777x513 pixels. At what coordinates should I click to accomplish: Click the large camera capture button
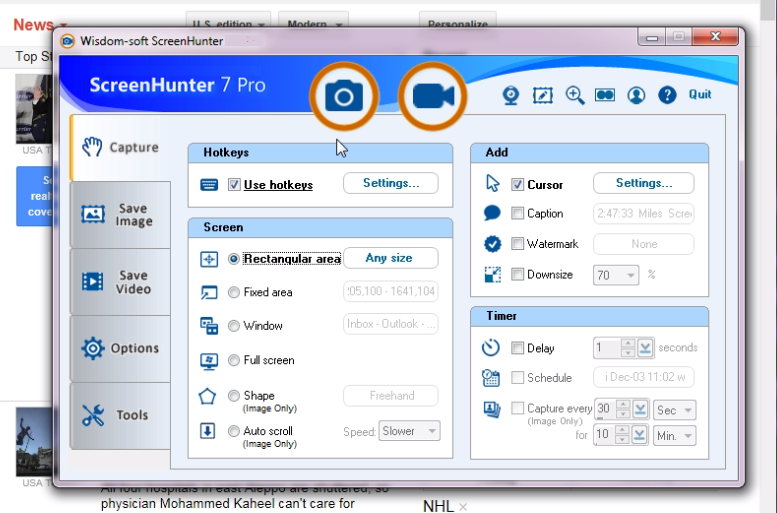coord(344,96)
